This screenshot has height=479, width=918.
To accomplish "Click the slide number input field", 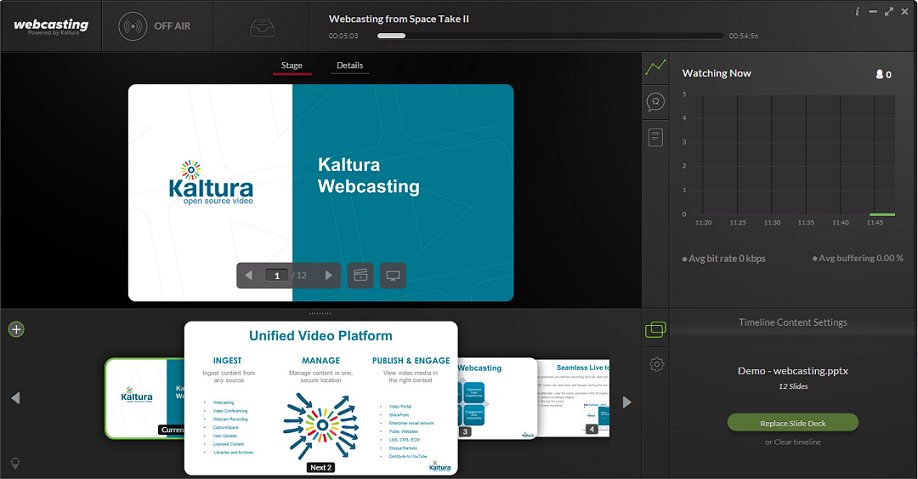I will 276,275.
